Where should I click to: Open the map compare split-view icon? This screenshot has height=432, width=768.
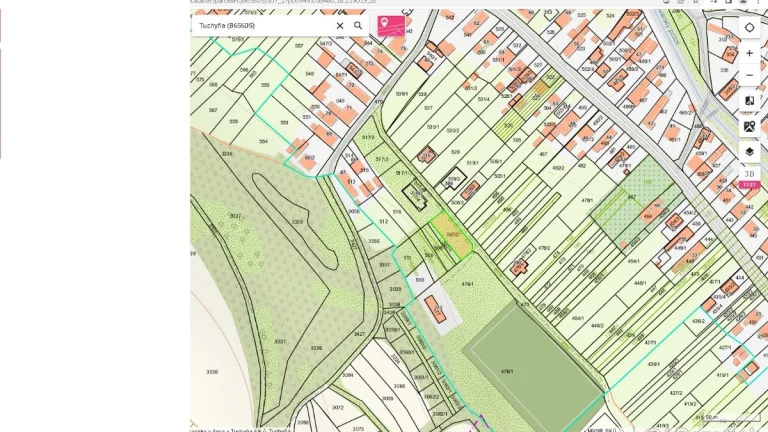[x=749, y=101]
